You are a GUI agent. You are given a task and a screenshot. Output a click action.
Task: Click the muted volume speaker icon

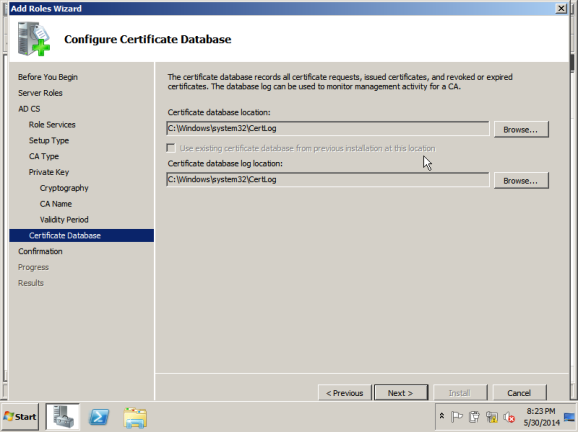pos(509,417)
